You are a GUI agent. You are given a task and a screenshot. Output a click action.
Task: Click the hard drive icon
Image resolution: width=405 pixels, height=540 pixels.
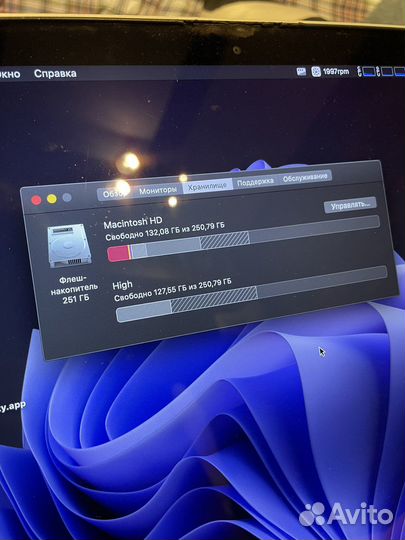(69, 245)
